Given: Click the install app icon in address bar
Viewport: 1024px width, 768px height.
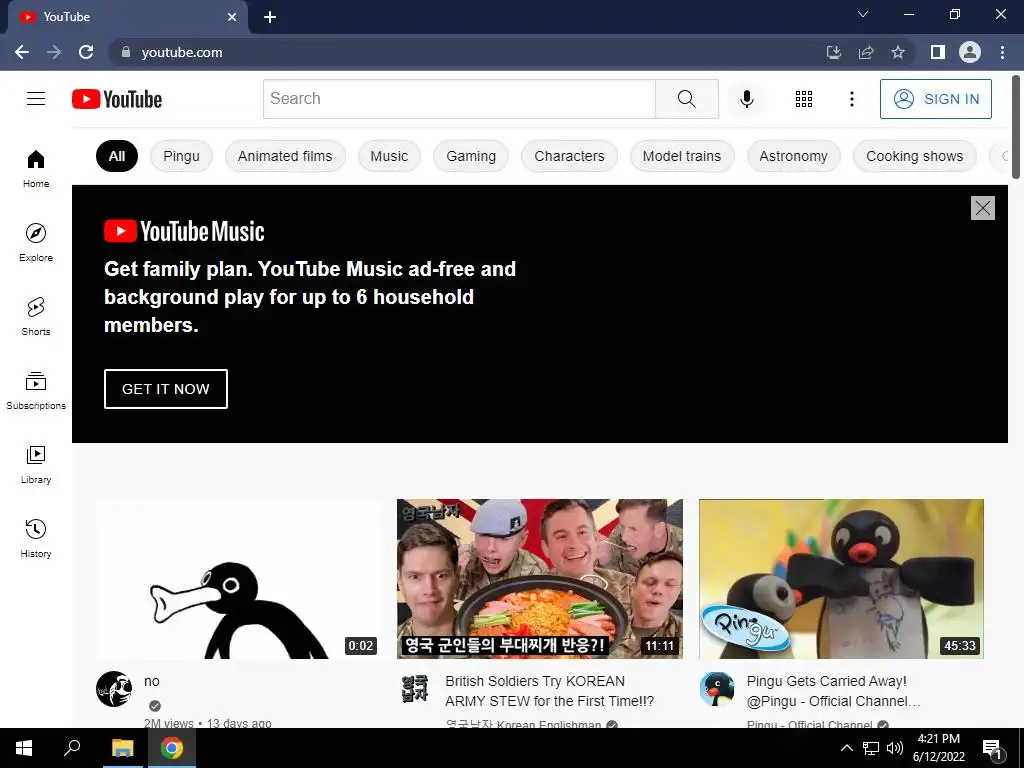Looking at the screenshot, I should click(x=834, y=52).
